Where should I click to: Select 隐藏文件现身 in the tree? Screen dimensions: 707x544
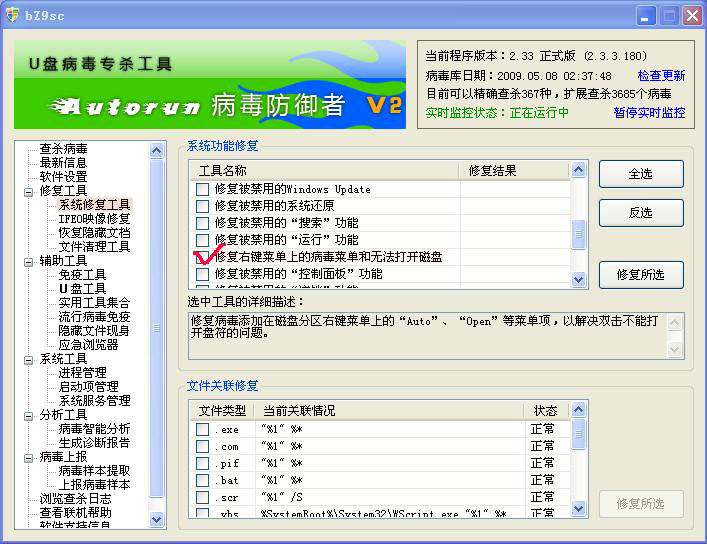click(x=94, y=331)
